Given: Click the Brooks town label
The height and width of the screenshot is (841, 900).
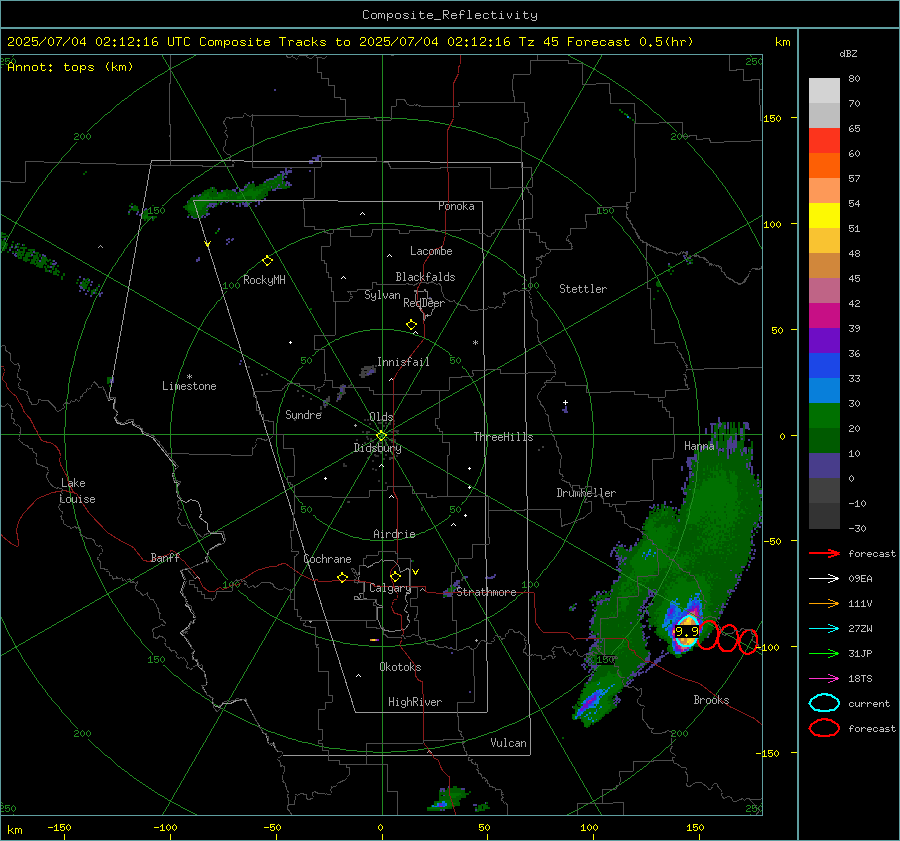Looking at the screenshot, I should (711, 700).
